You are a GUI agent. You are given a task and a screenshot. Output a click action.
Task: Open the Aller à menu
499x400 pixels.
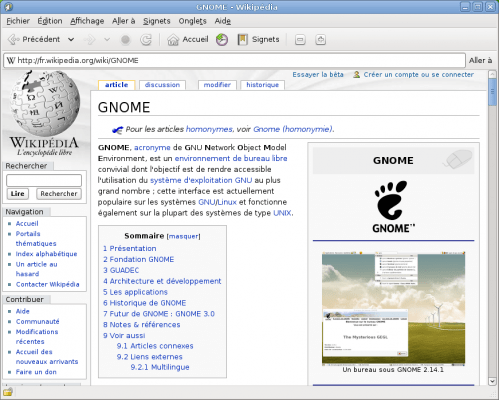(123, 21)
